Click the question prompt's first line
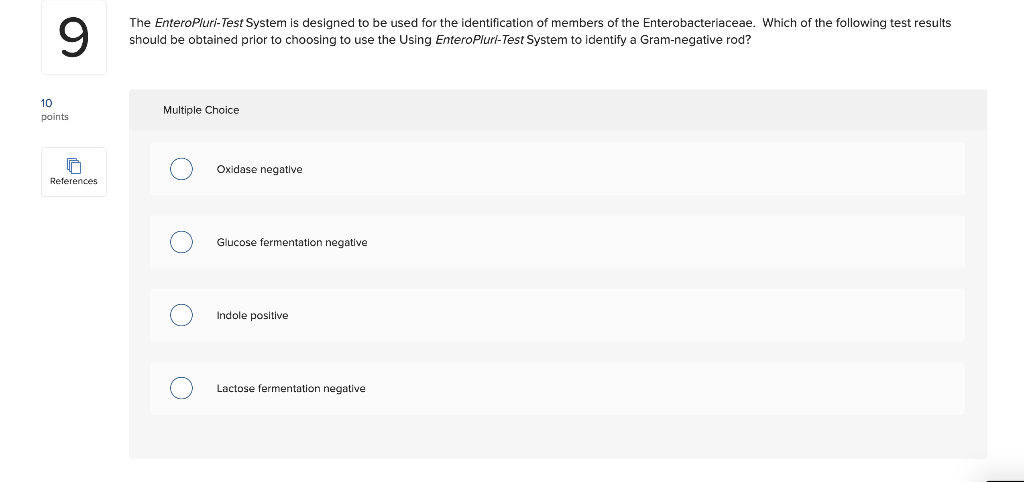Image resolution: width=1024 pixels, height=482 pixels. click(x=540, y=23)
